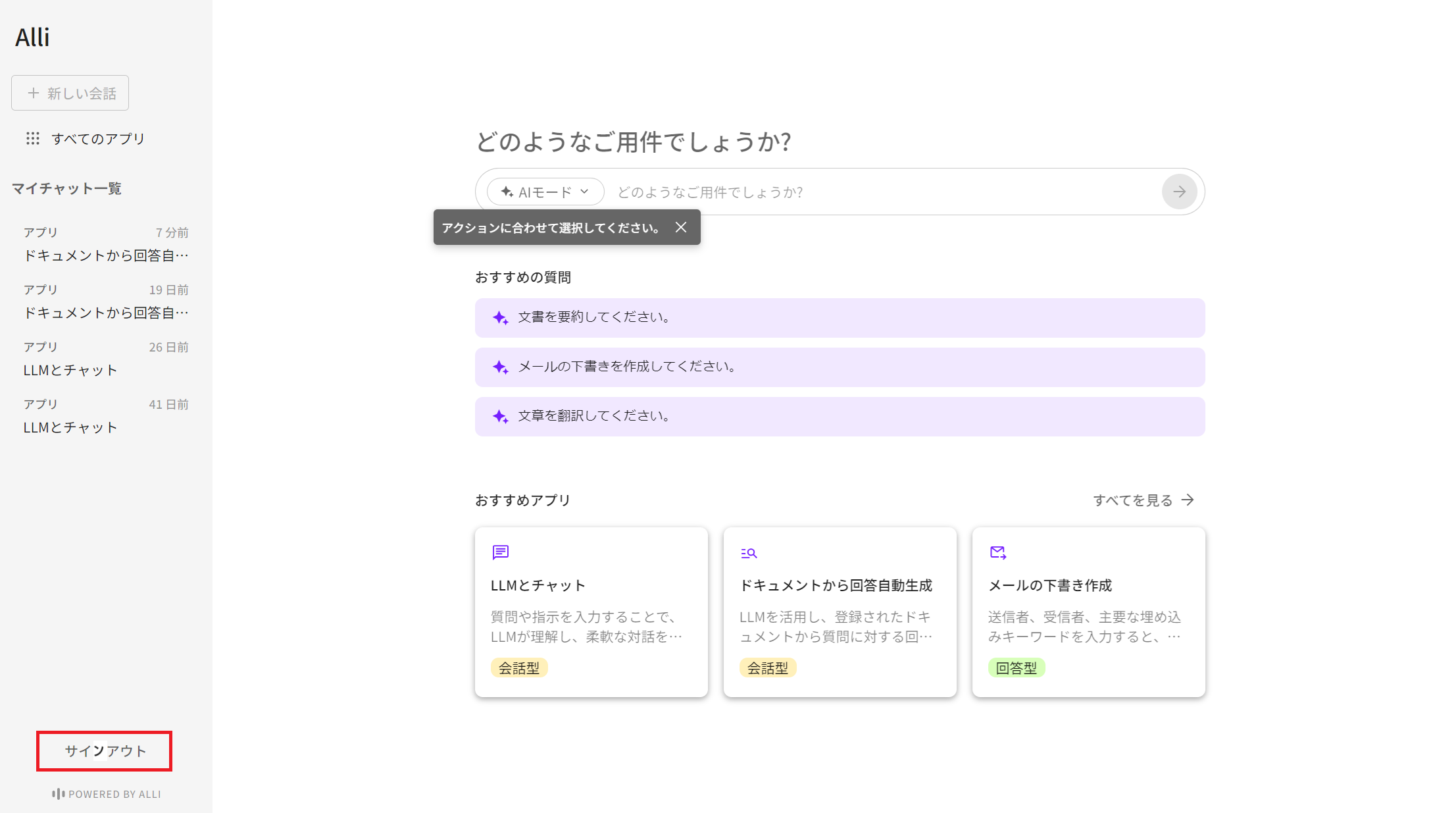Viewport: 1456px width, 813px height.
Task: Close the アクションに合わせて選択してください tooltip
Action: coord(681,227)
